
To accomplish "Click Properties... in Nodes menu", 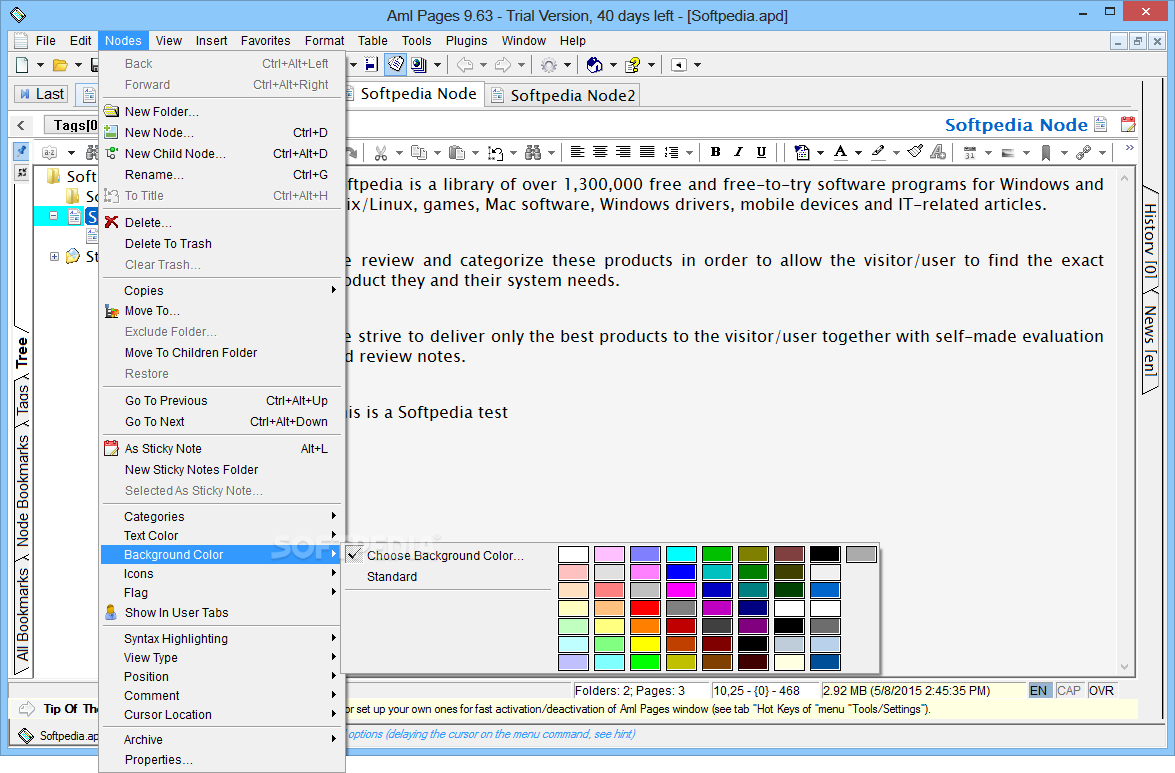I will (221, 760).
